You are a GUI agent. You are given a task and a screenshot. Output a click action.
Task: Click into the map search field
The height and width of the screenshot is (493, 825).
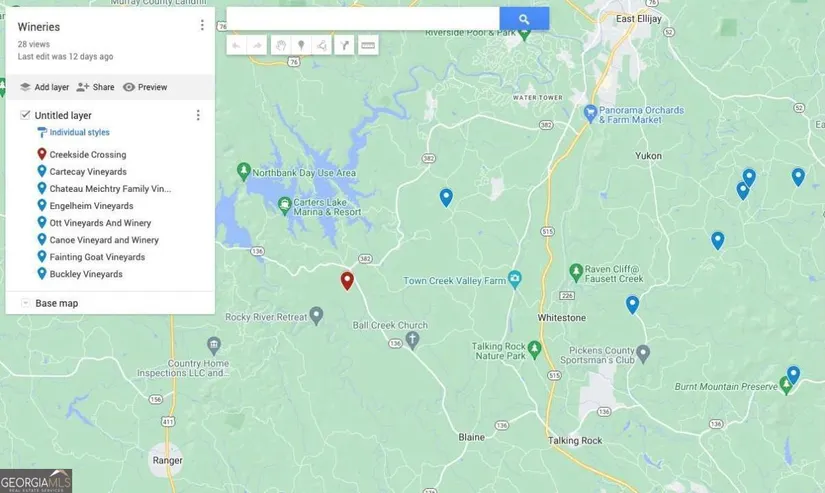[x=362, y=19]
